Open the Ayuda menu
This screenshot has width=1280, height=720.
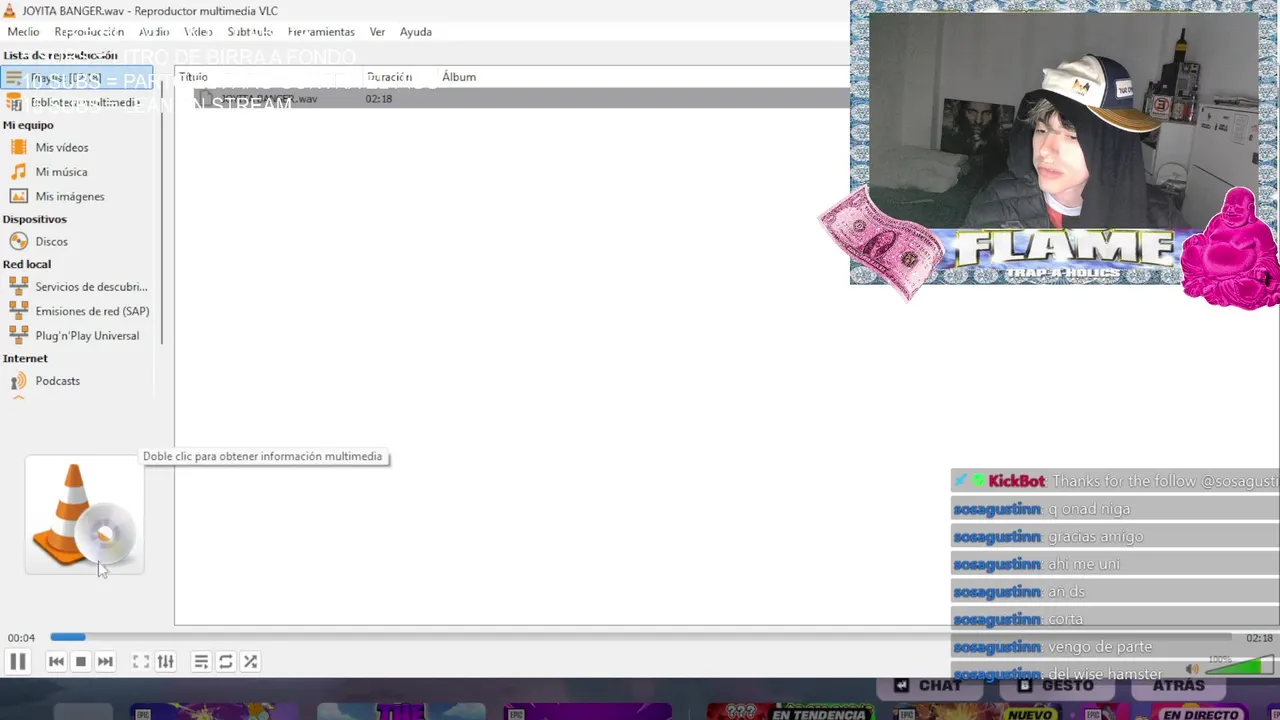click(416, 32)
